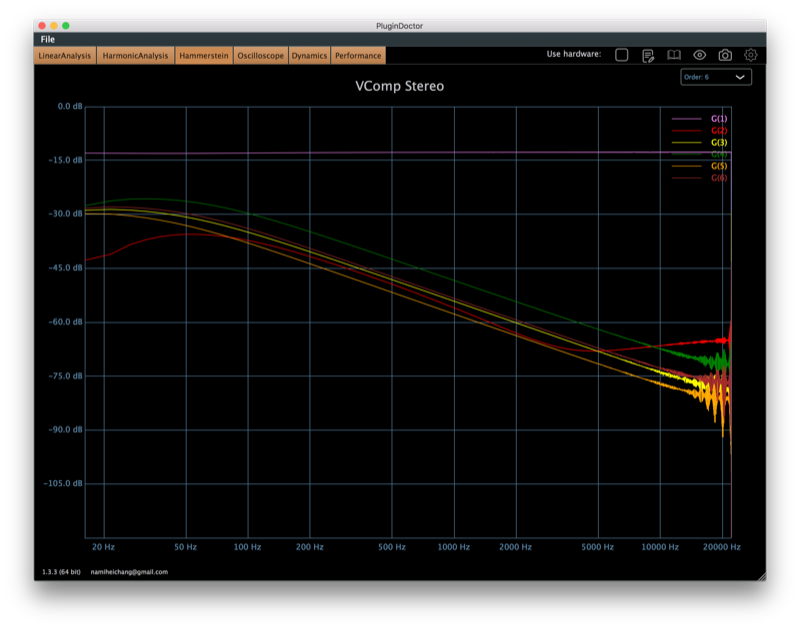This screenshot has height=629, width=800.
Task: Click the -30.0 dB axis label
Action: 65,214
